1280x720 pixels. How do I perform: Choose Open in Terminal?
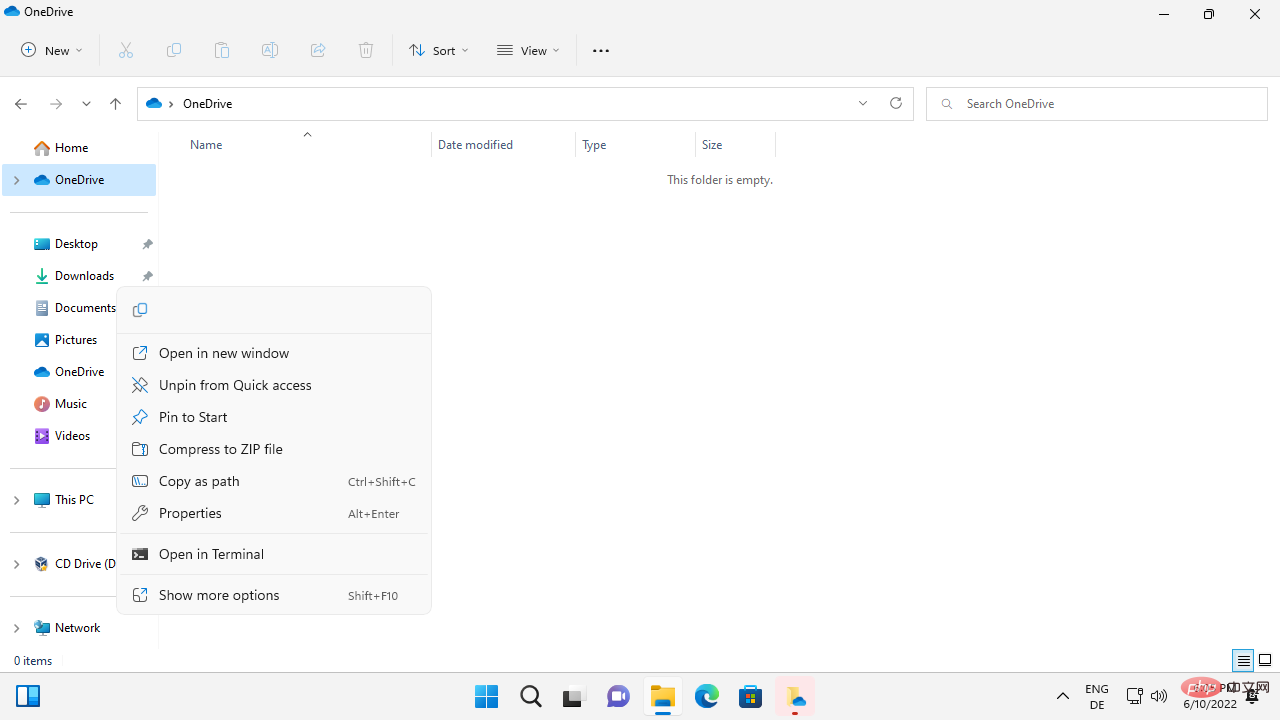click(x=274, y=554)
